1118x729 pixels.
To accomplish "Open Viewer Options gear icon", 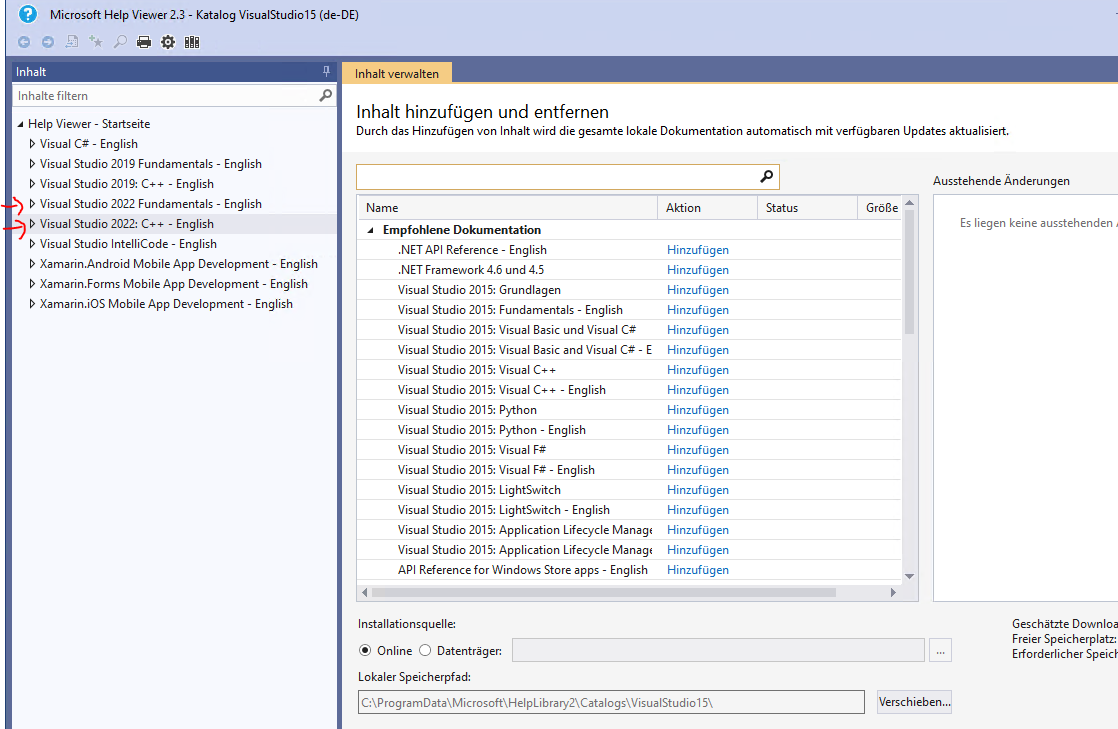I will click(168, 42).
